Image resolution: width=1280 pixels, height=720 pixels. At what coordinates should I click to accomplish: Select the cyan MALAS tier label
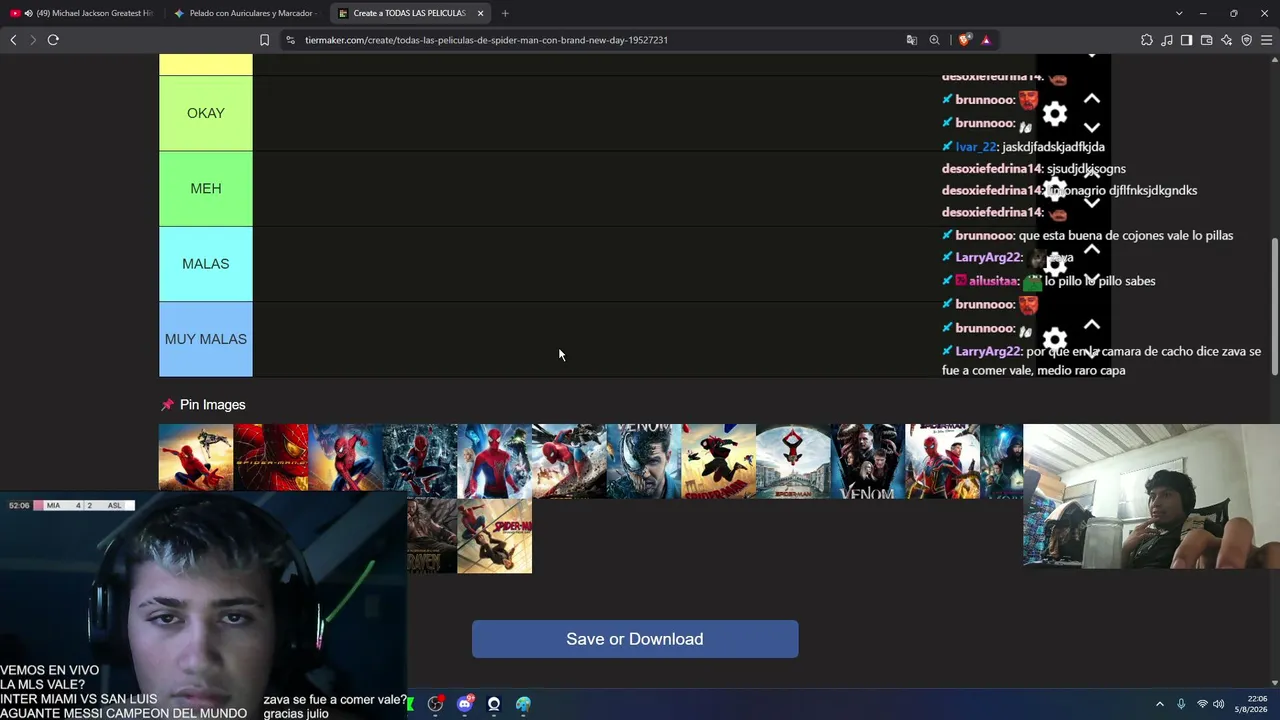[x=206, y=264]
